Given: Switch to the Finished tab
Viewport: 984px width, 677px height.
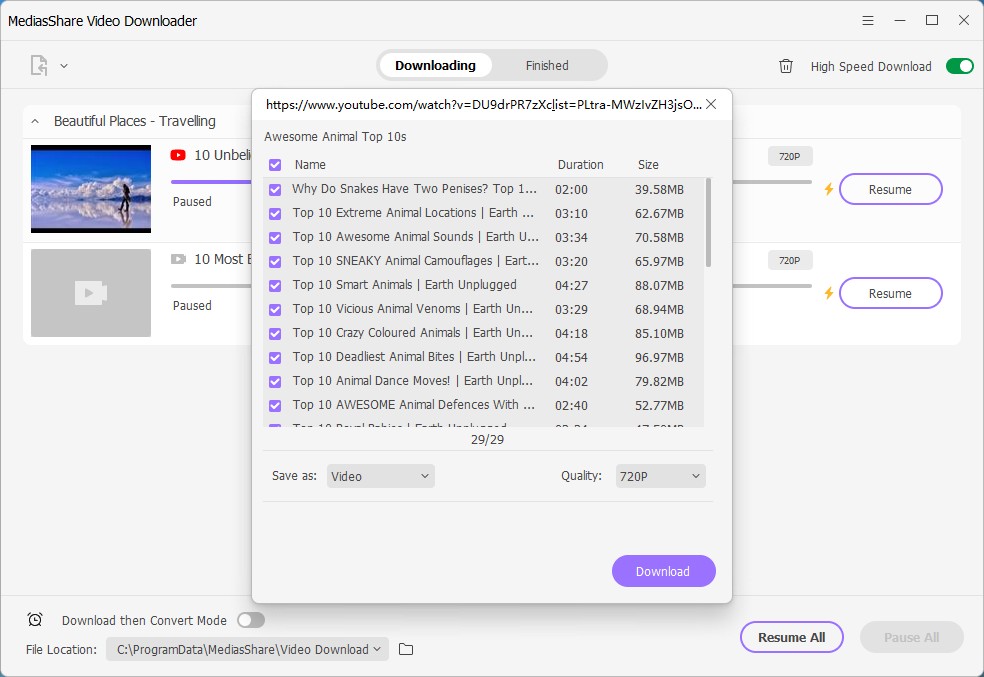Looking at the screenshot, I should point(547,66).
